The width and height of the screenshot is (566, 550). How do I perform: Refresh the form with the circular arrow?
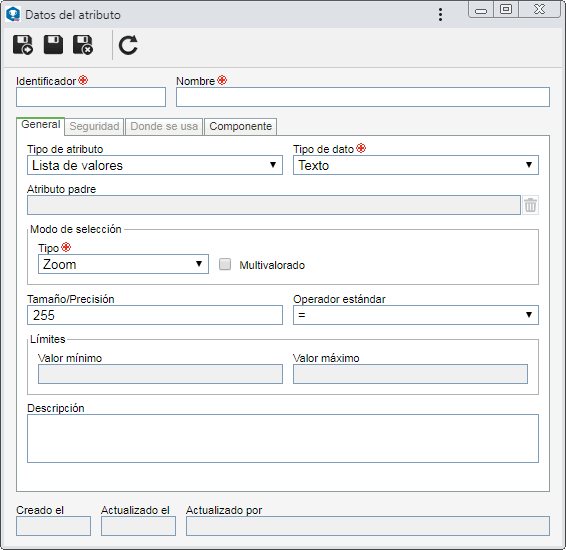[128, 45]
